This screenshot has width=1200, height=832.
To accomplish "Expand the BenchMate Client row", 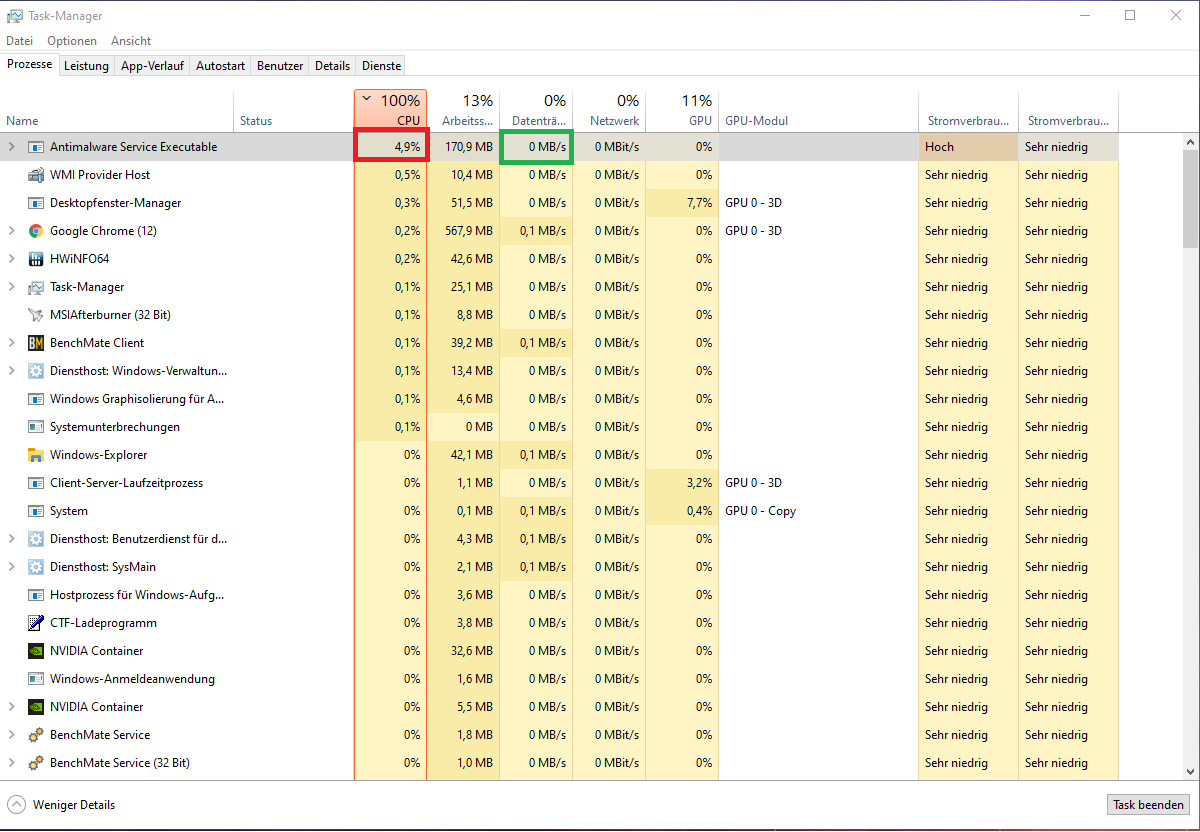I will 12,343.
